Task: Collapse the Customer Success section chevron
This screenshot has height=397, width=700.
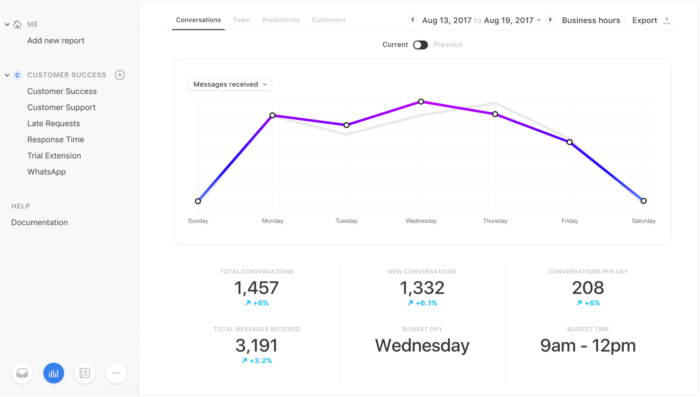Action: (7, 75)
